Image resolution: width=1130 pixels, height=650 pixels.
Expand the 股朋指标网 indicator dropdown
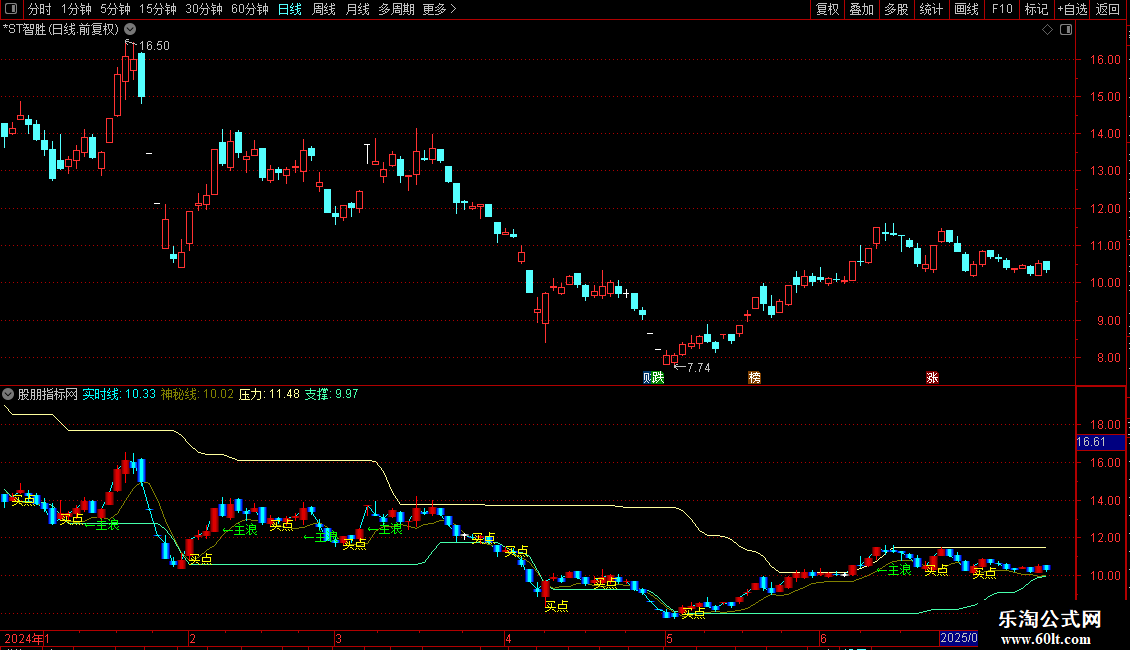[x=8, y=394]
